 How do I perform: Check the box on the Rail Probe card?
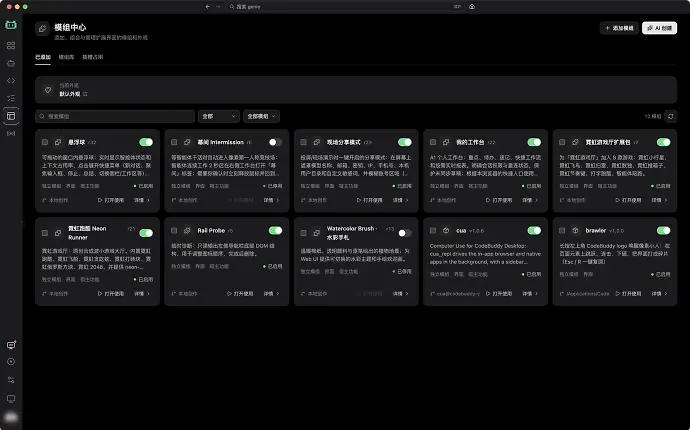pos(174,230)
